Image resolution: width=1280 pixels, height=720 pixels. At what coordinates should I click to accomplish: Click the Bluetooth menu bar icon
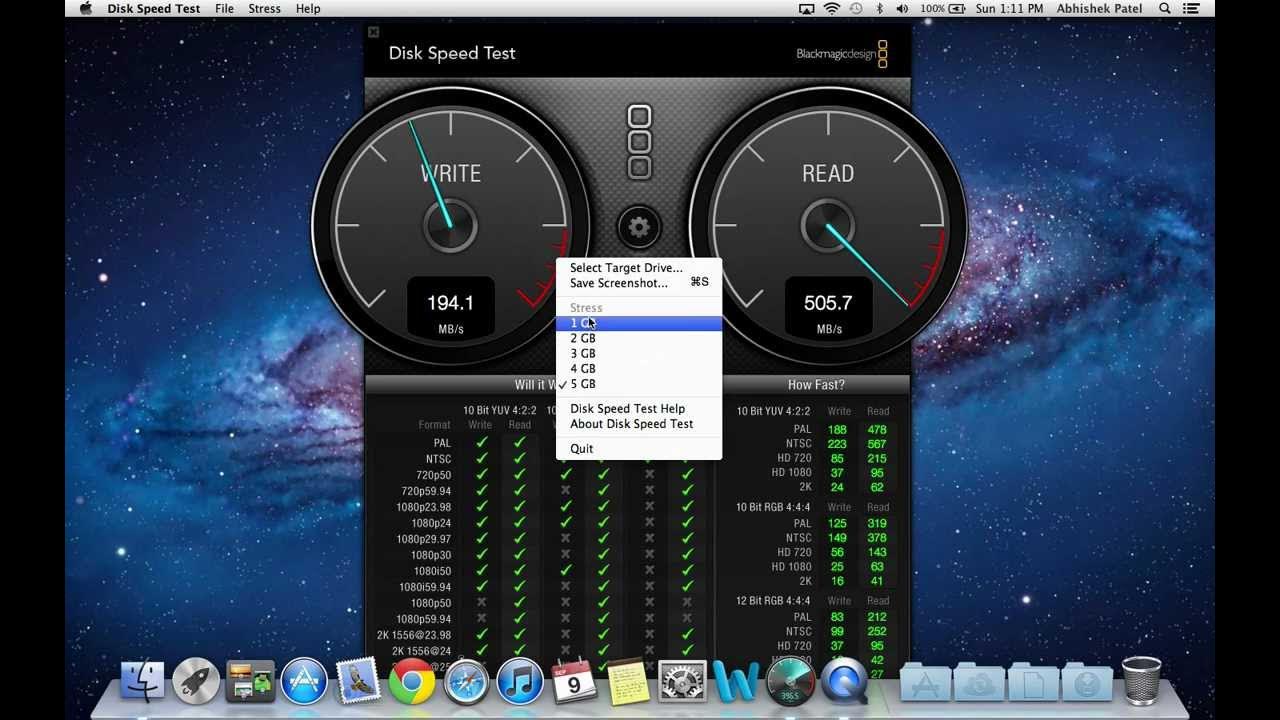coord(880,9)
